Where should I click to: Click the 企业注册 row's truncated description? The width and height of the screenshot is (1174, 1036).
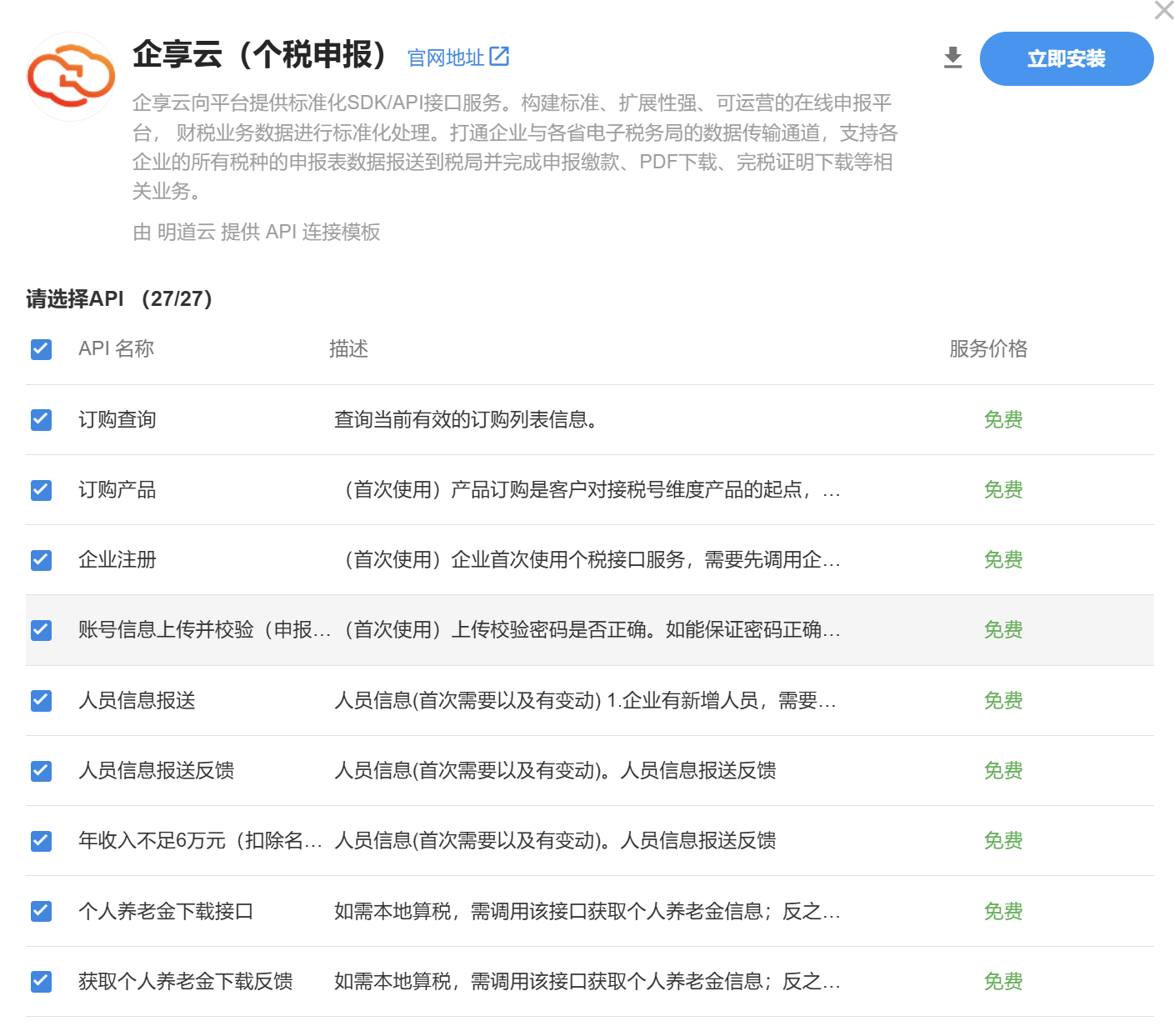coord(587,559)
